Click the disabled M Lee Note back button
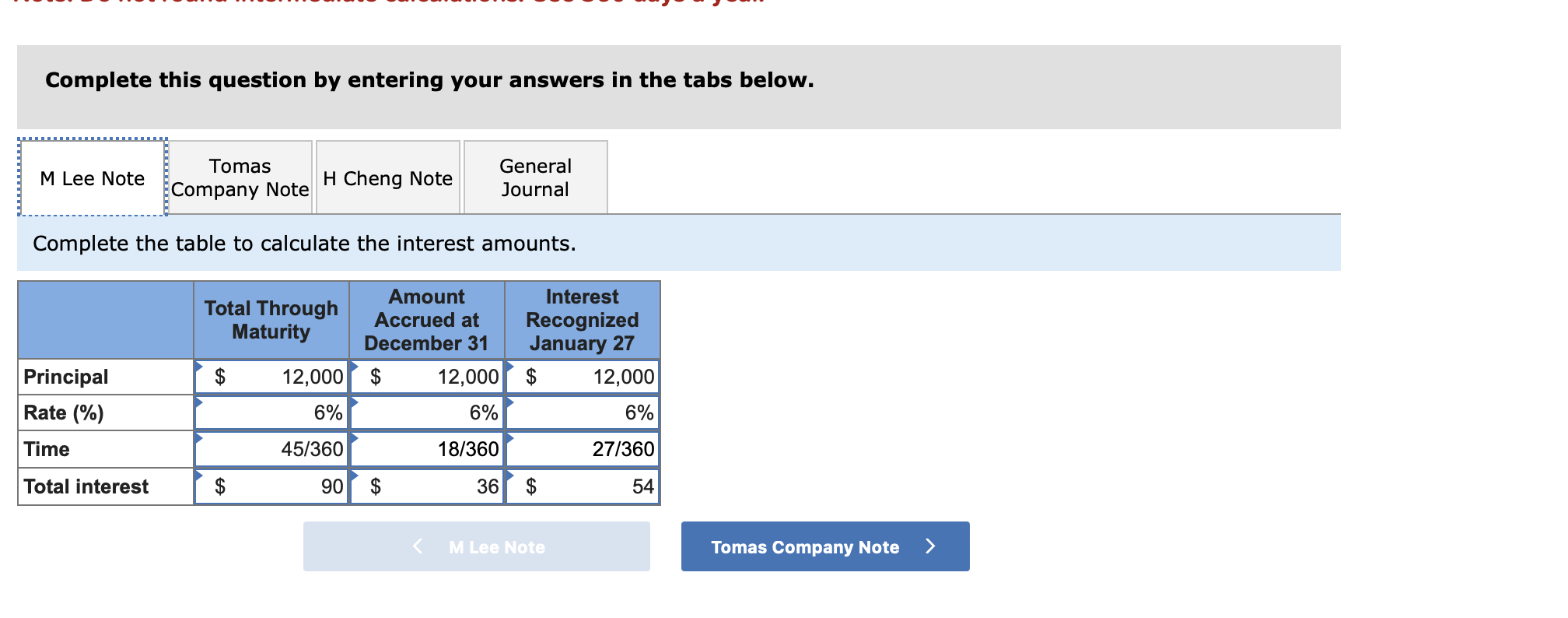This screenshot has height=618, width=1568. (x=476, y=546)
